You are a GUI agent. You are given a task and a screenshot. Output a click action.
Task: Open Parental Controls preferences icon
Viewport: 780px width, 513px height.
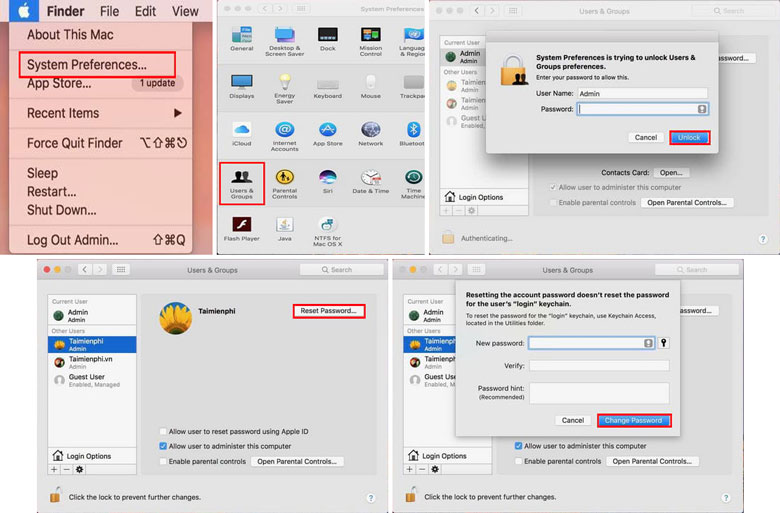point(285,177)
